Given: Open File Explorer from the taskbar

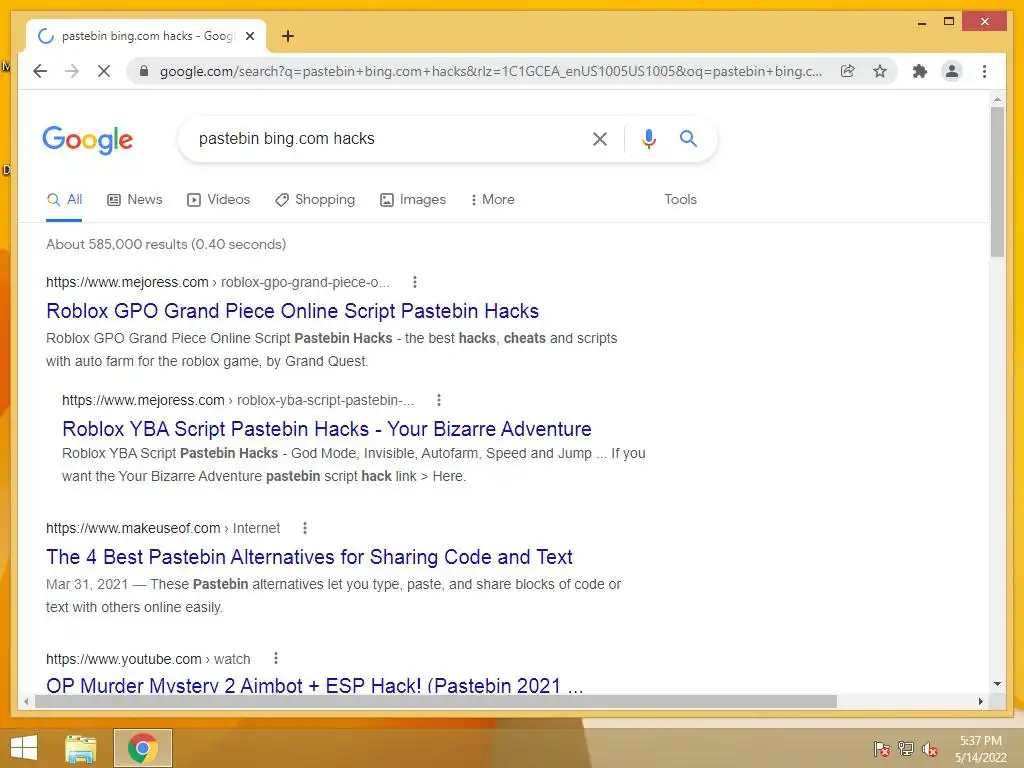Looking at the screenshot, I should [x=81, y=748].
